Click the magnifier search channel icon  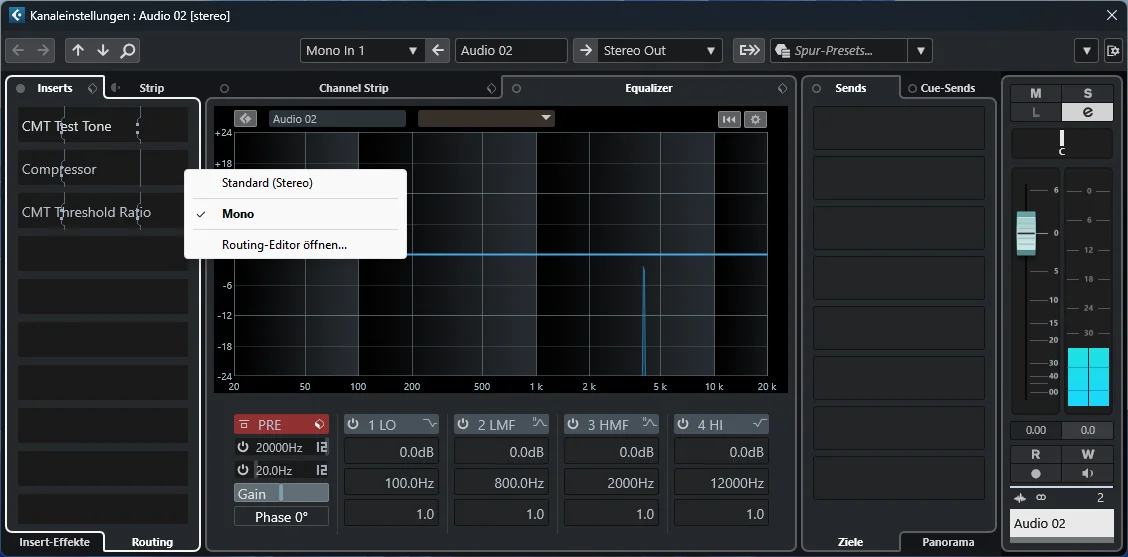(127, 50)
